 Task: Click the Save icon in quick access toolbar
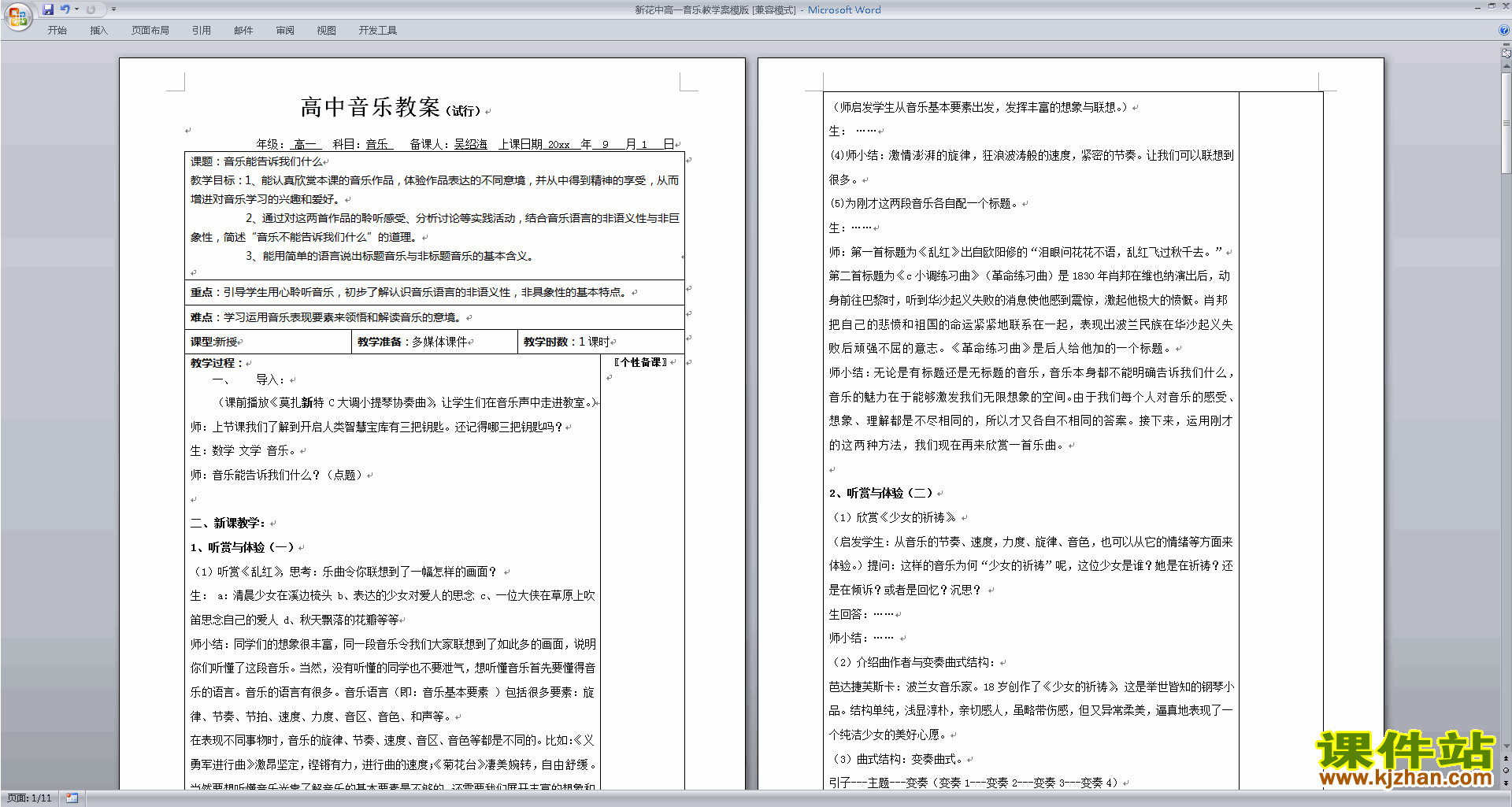tap(48, 9)
